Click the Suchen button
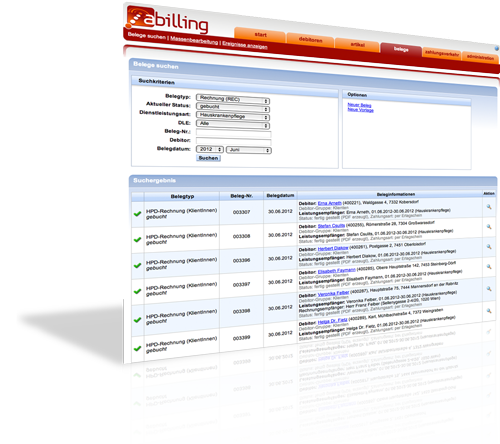This screenshot has height=444, width=500. (x=208, y=158)
